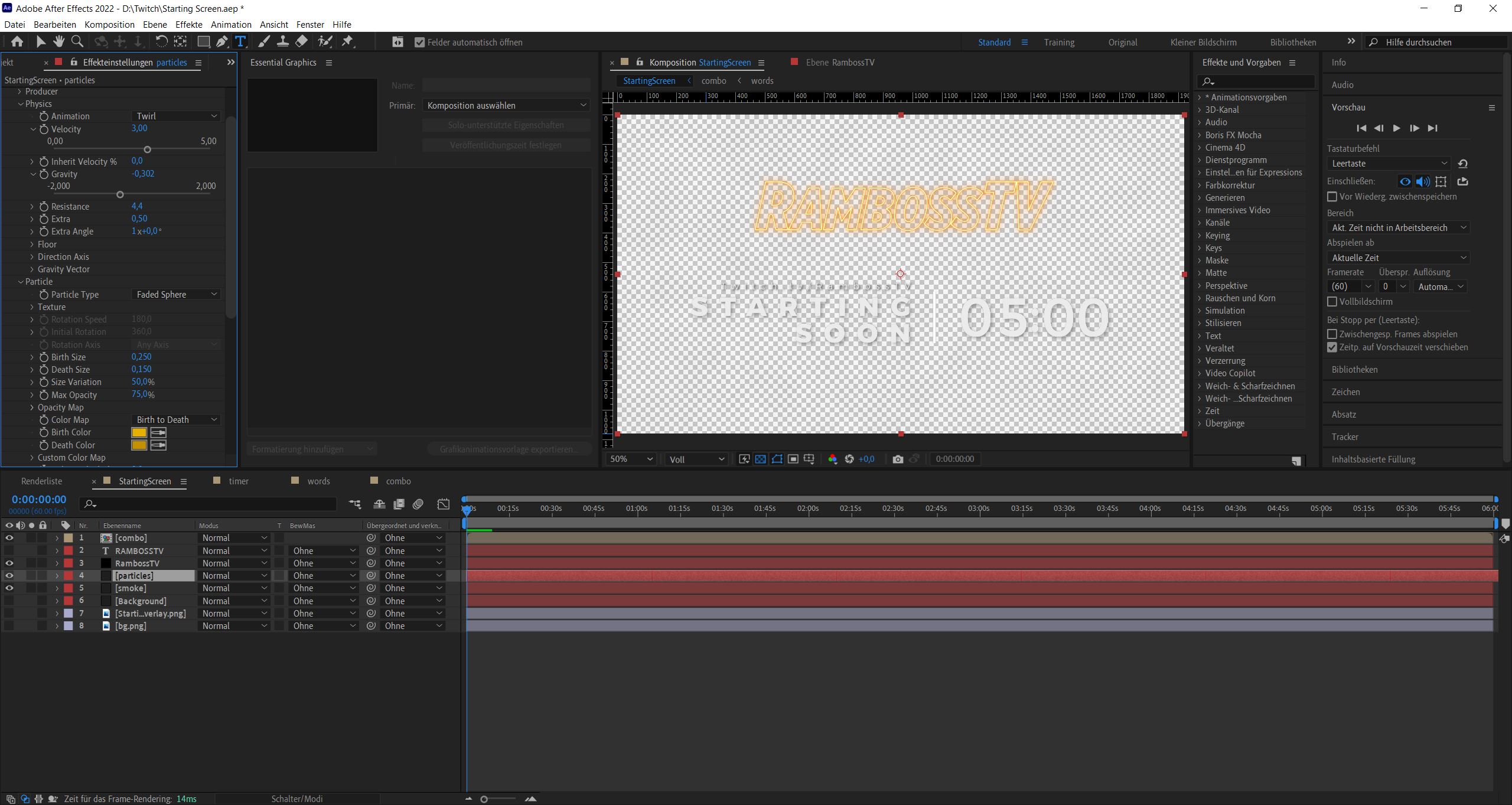Open the Komposition menu
The height and width of the screenshot is (805, 1512).
tap(109, 24)
